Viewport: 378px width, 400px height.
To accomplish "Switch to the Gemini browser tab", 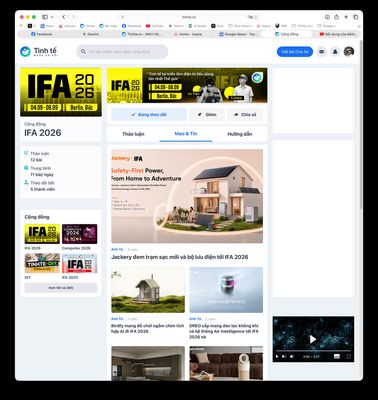I will tap(91, 34).
